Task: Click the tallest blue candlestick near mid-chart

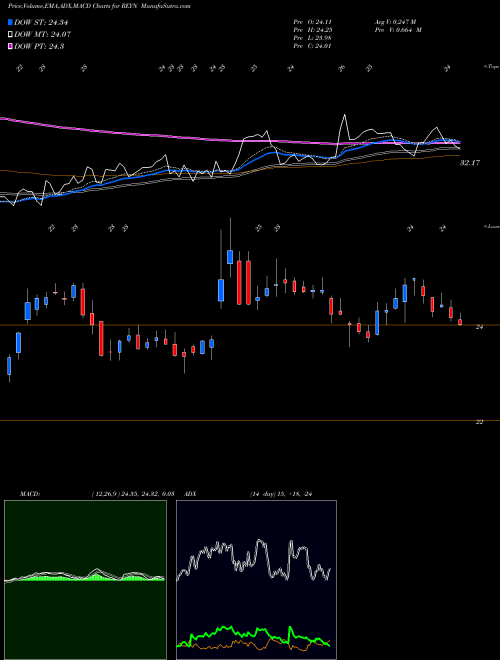Action: [x=221, y=290]
